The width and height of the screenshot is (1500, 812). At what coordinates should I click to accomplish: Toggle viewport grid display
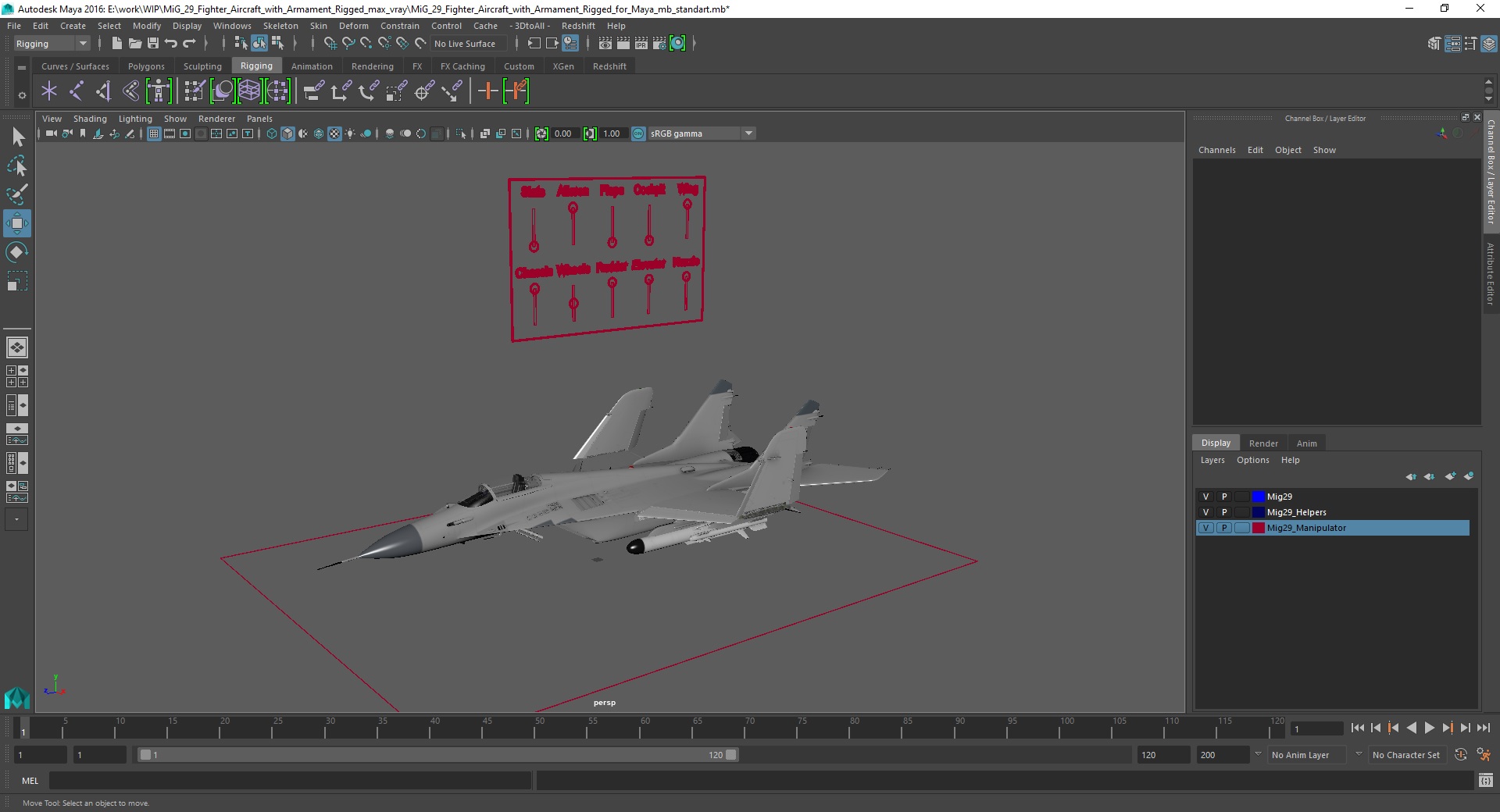(154, 134)
